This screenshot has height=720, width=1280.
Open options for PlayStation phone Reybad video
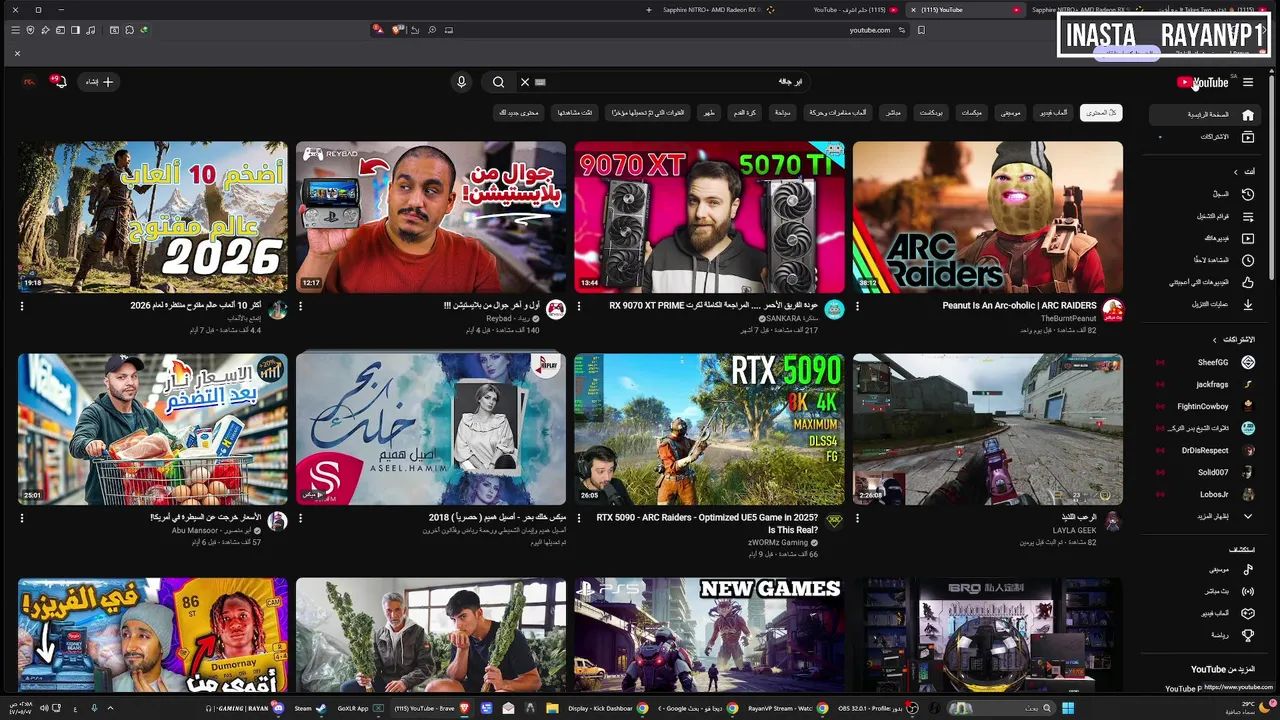coord(300,307)
